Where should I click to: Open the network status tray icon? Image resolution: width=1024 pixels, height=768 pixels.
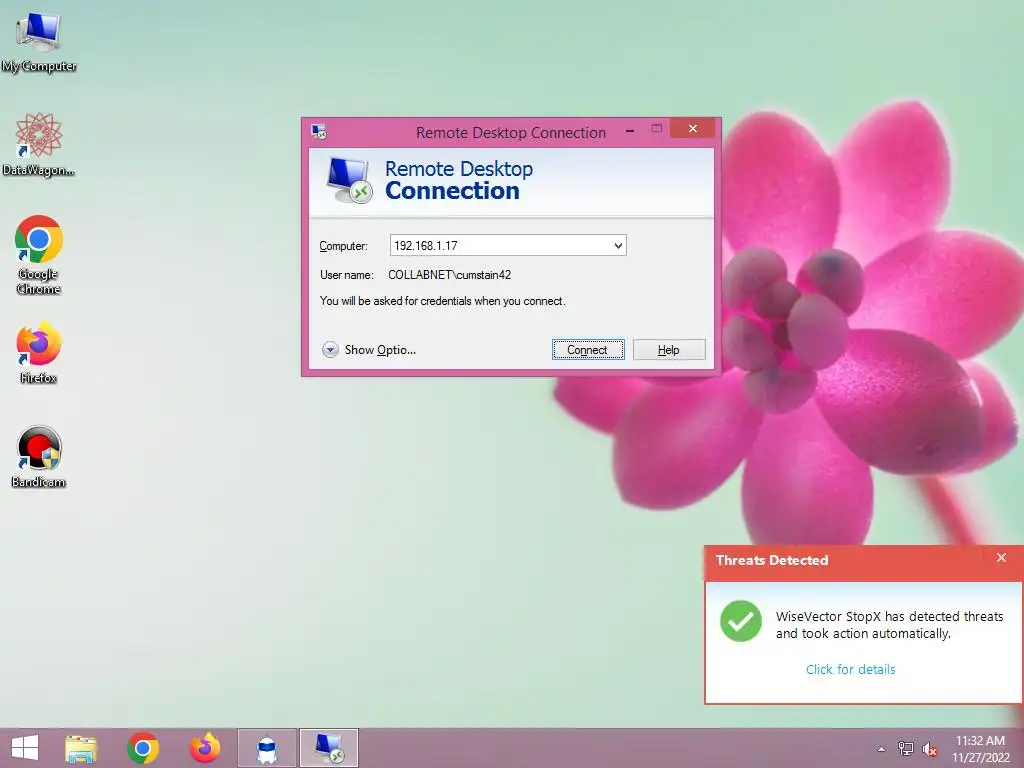pos(906,748)
